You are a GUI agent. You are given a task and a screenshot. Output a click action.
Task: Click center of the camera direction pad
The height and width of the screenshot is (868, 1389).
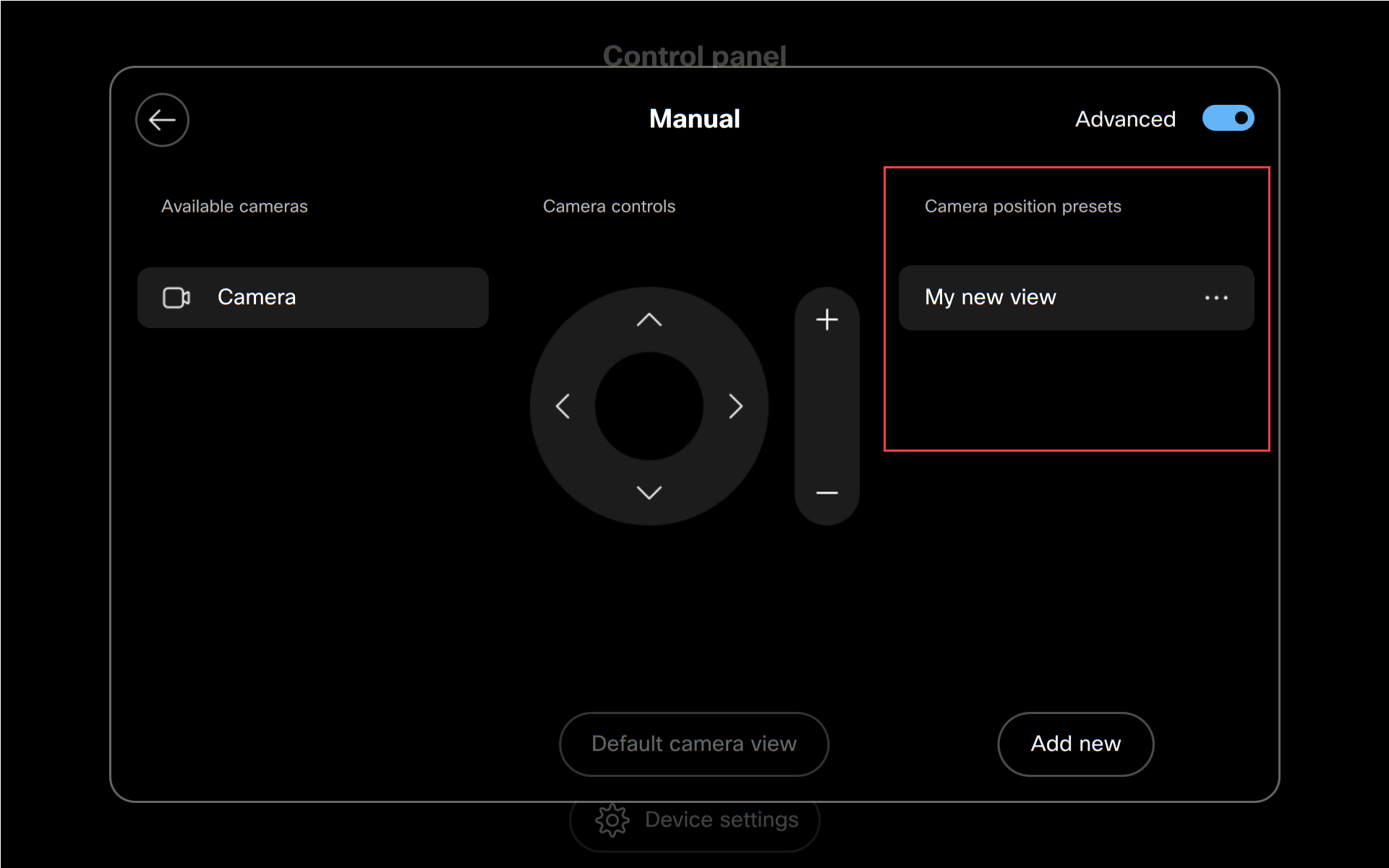(x=649, y=406)
